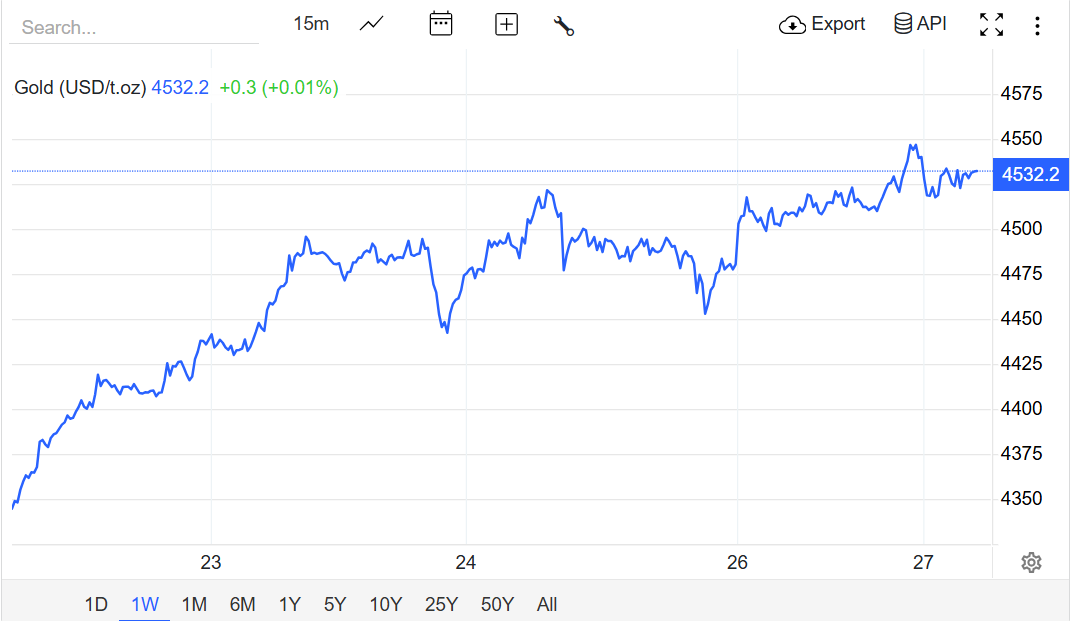Toggle fullscreen chart view

tap(991, 25)
